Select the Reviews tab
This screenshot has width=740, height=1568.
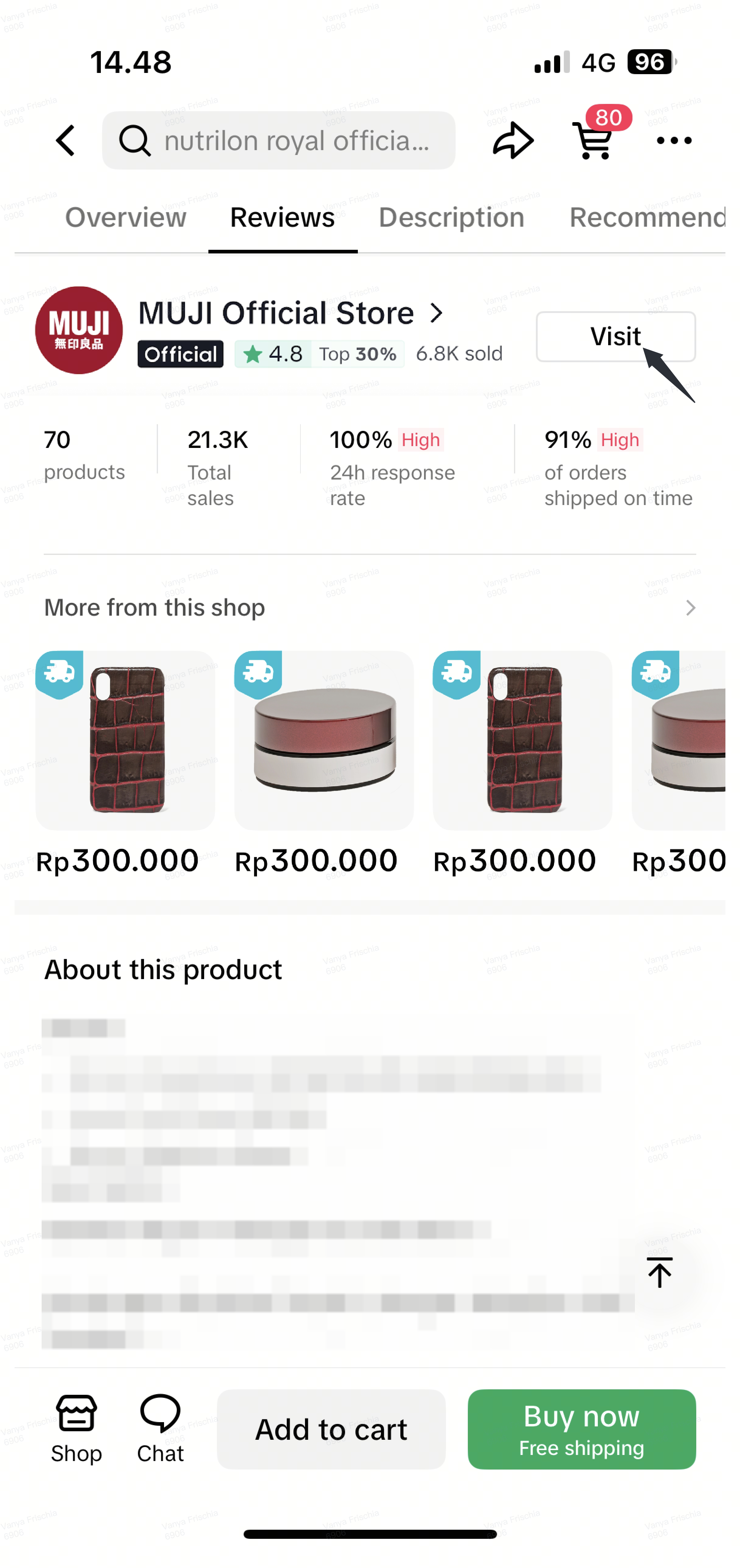[283, 218]
